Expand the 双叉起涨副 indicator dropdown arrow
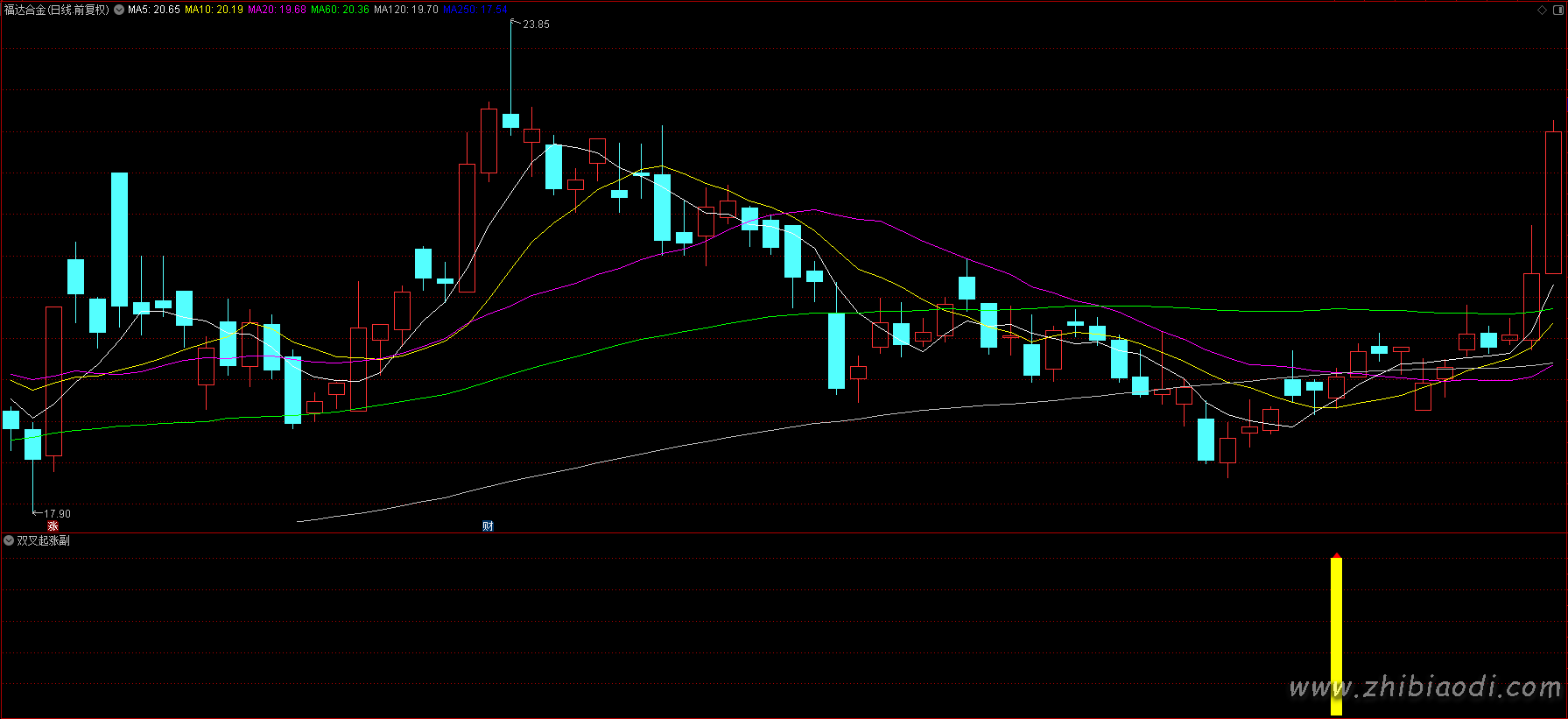Image resolution: width=1568 pixels, height=719 pixels. (x=9, y=540)
